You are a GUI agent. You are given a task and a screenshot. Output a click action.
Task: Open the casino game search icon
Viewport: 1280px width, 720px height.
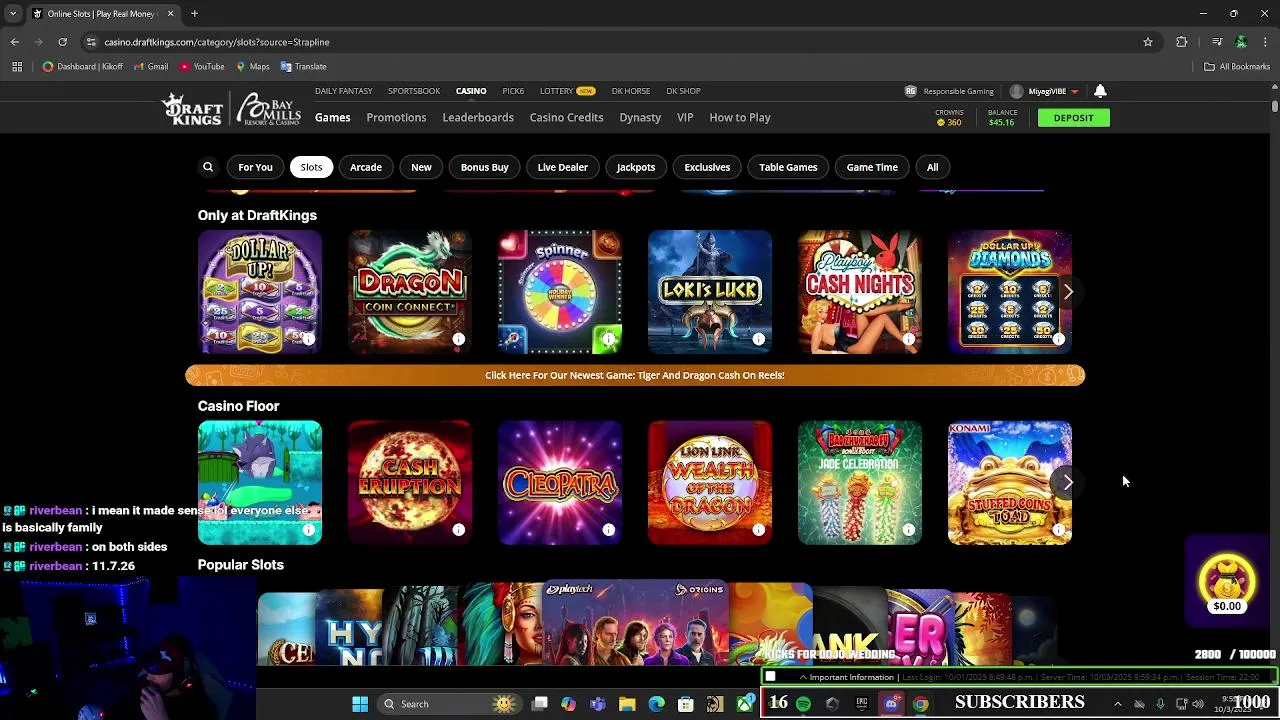208,167
